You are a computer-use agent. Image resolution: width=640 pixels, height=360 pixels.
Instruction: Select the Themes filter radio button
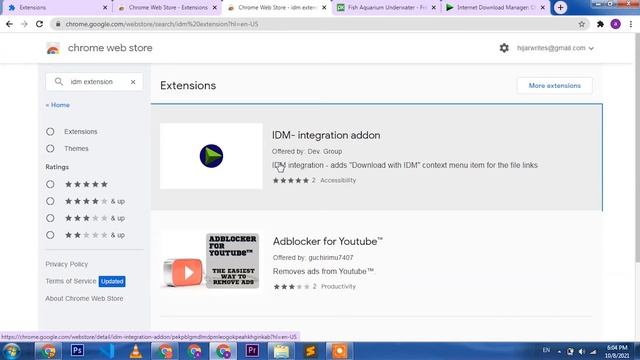(50, 149)
